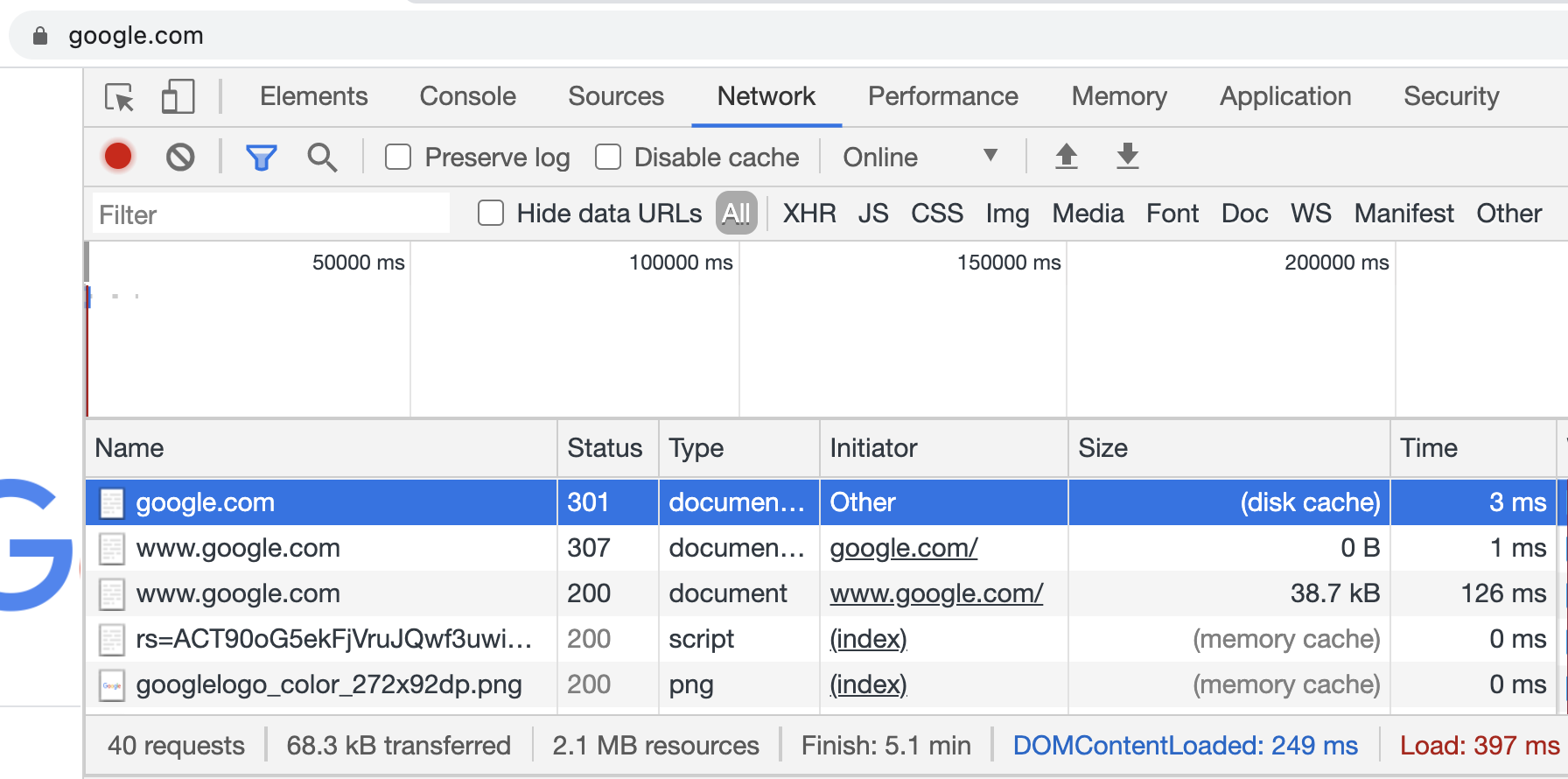Go to the Security tab
Viewport: 1568px width, 779px height.
tap(1452, 96)
